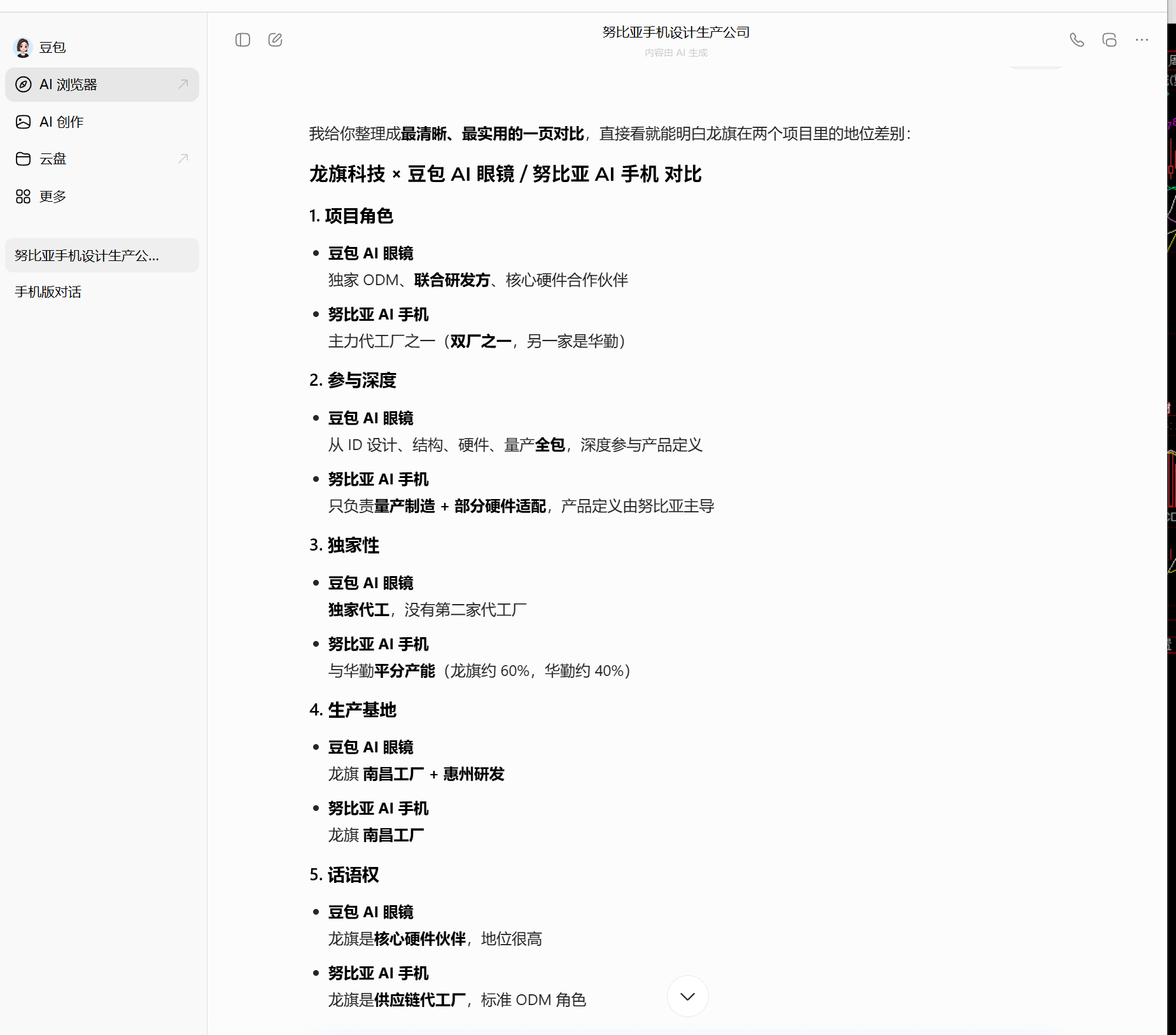Screen dimensions: 1176x1035
Task: Click the line 从 ID 设计、结构、硬件
Action: (515, 445)
